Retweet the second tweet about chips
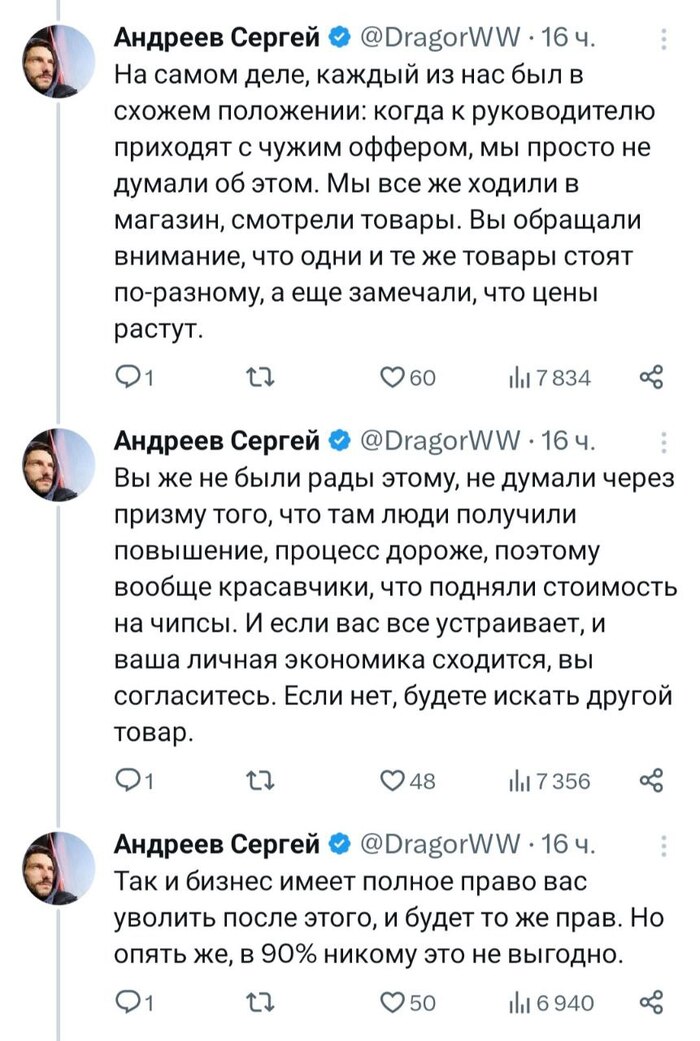The image size is (700, 1041). [259, 781]
